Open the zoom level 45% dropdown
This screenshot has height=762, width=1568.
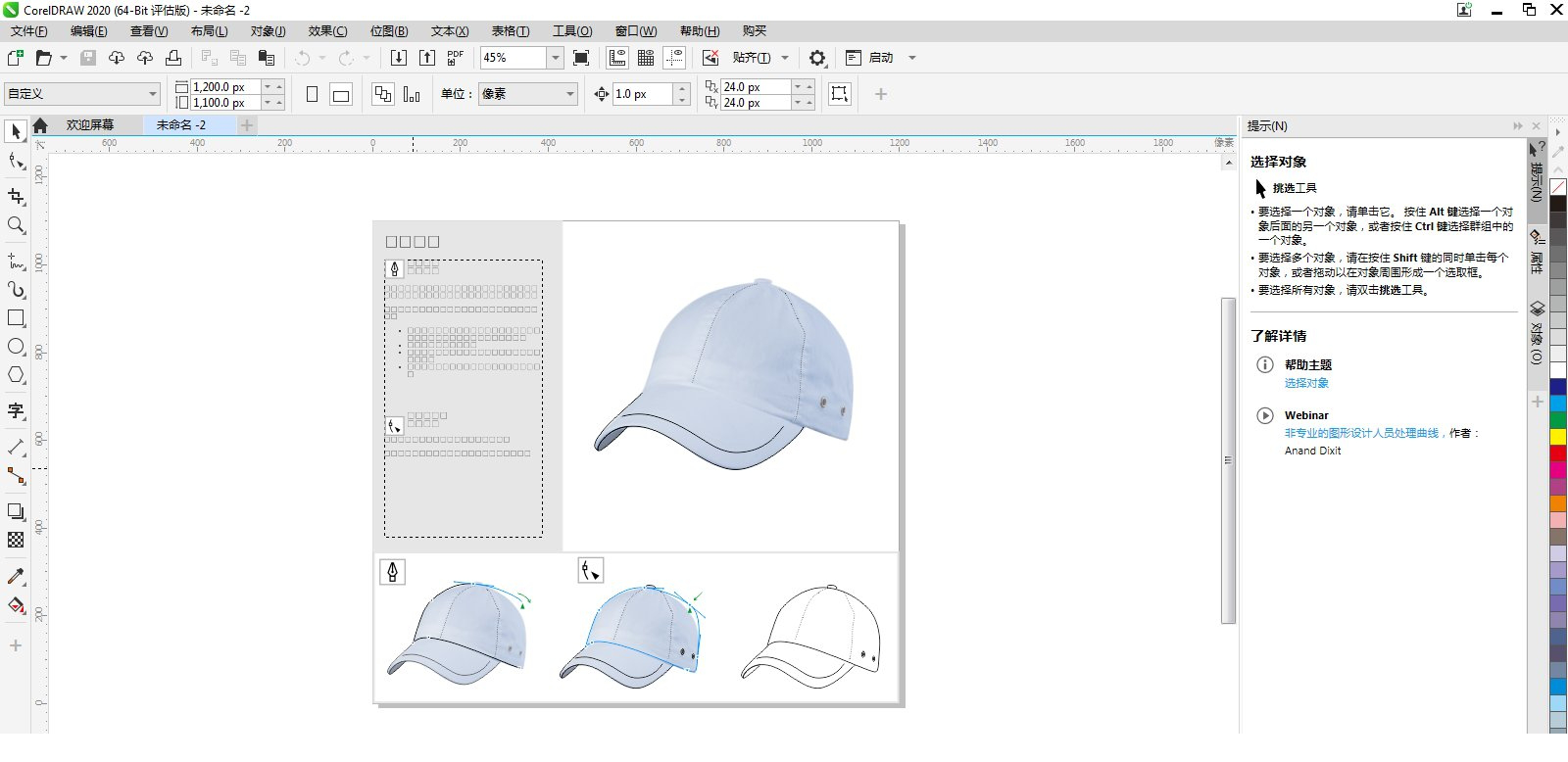point(556,58)
